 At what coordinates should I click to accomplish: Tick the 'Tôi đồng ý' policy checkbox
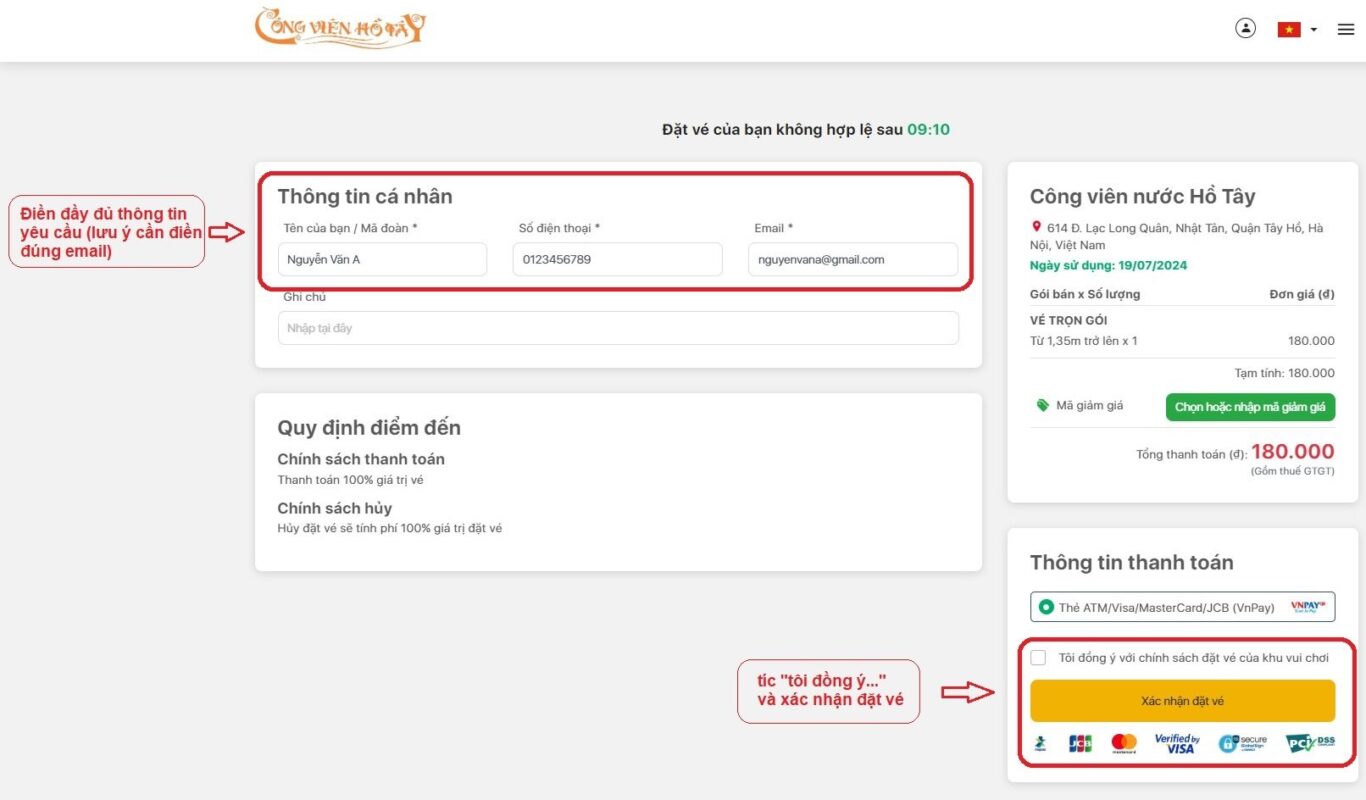(x=1038, y=658)
